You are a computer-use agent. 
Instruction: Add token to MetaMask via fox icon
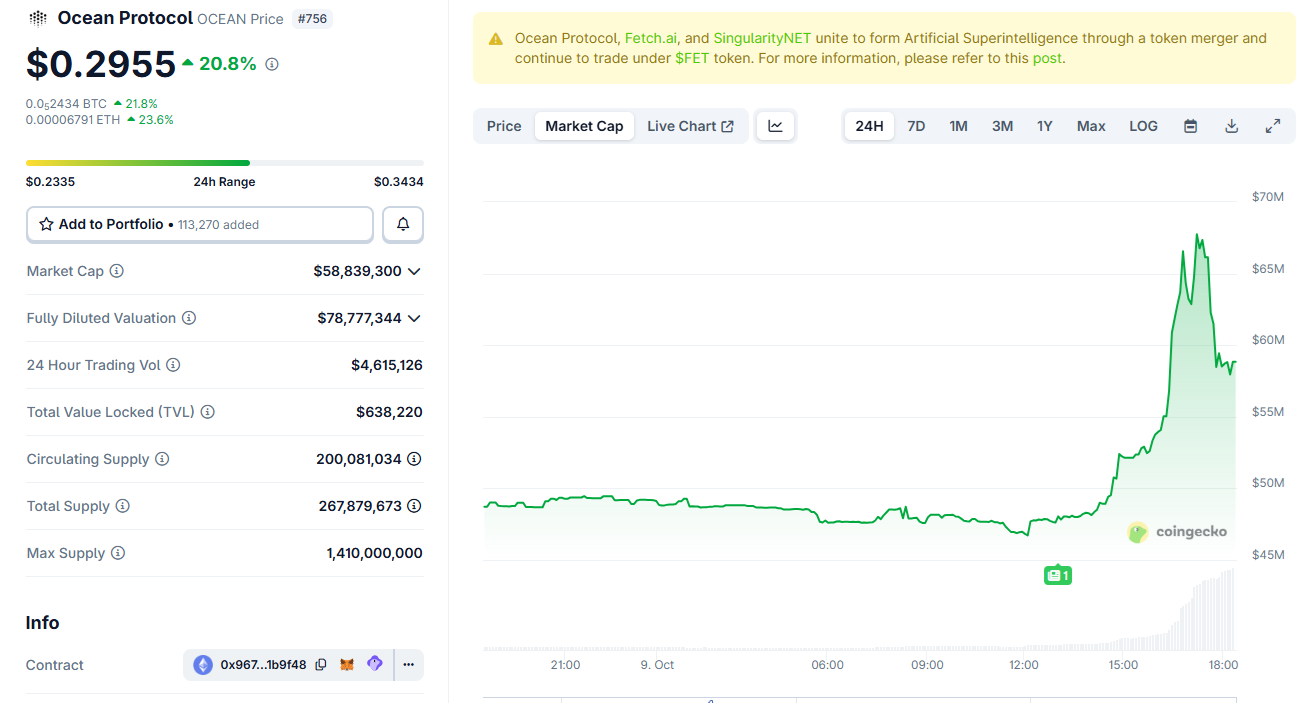347,665
